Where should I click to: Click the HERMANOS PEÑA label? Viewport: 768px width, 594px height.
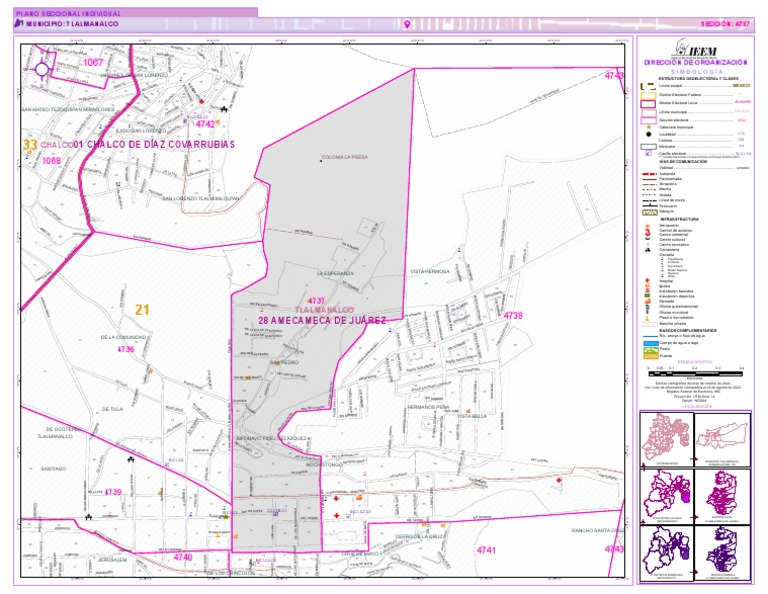428,407
